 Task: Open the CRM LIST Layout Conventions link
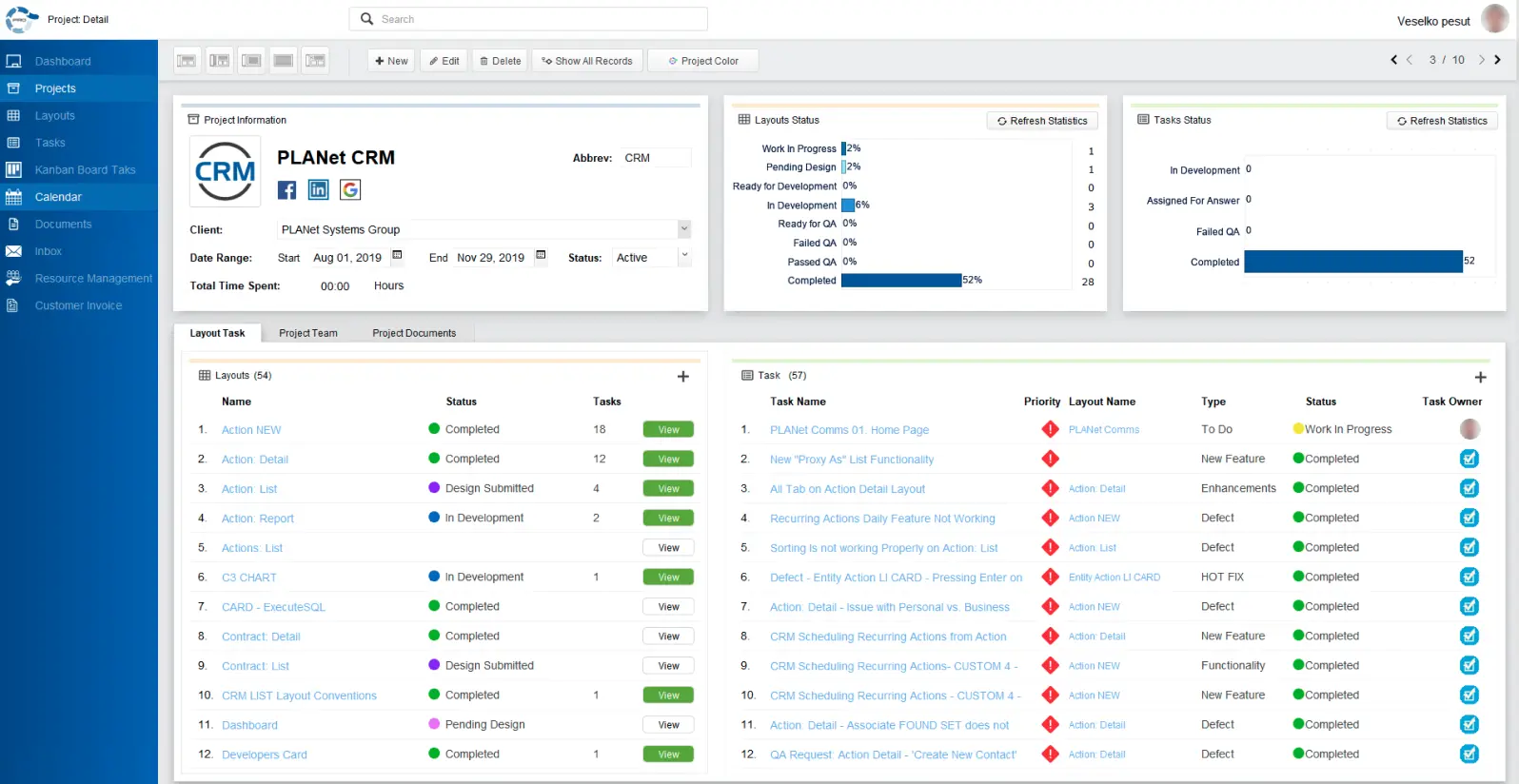pos(299,696)
